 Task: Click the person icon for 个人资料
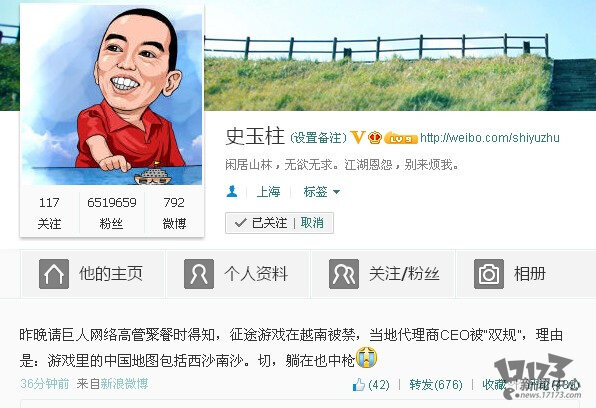(x=199, y=274)
